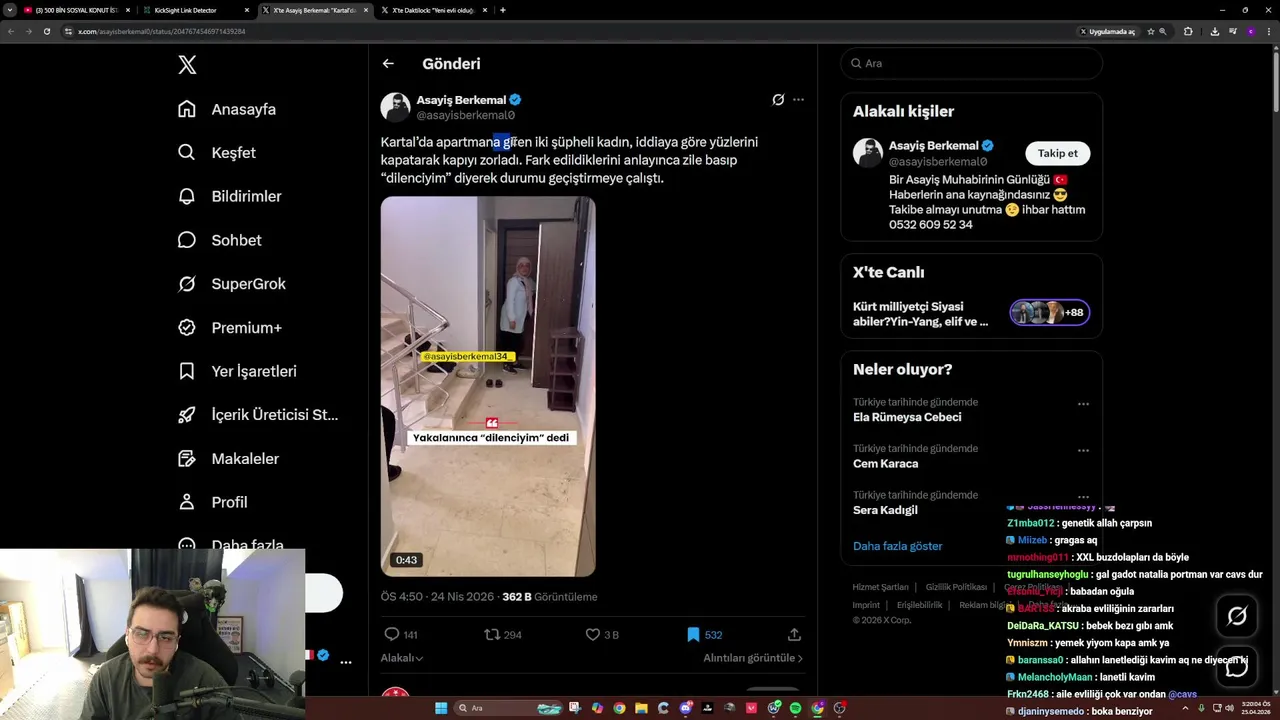Click the X logo in the sidebar
Screen dimensions: 1280x720
187,65
